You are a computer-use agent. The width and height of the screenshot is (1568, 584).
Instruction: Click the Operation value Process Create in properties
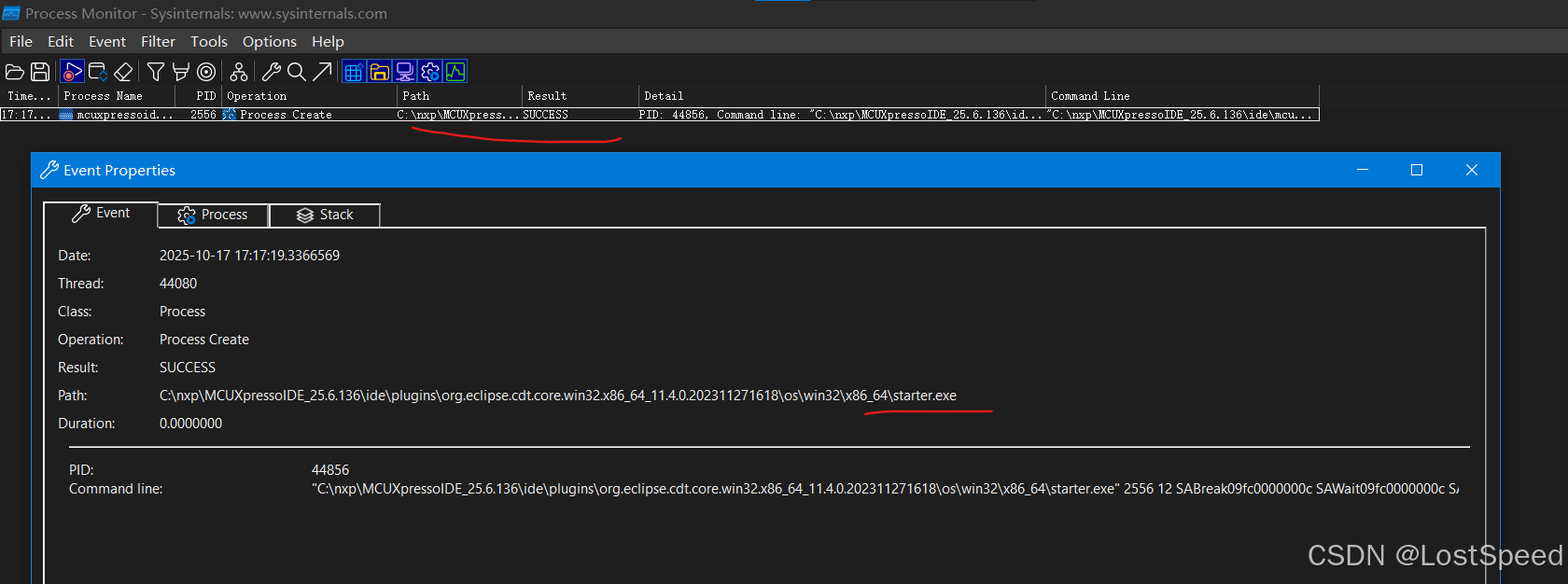coord(204,340)
